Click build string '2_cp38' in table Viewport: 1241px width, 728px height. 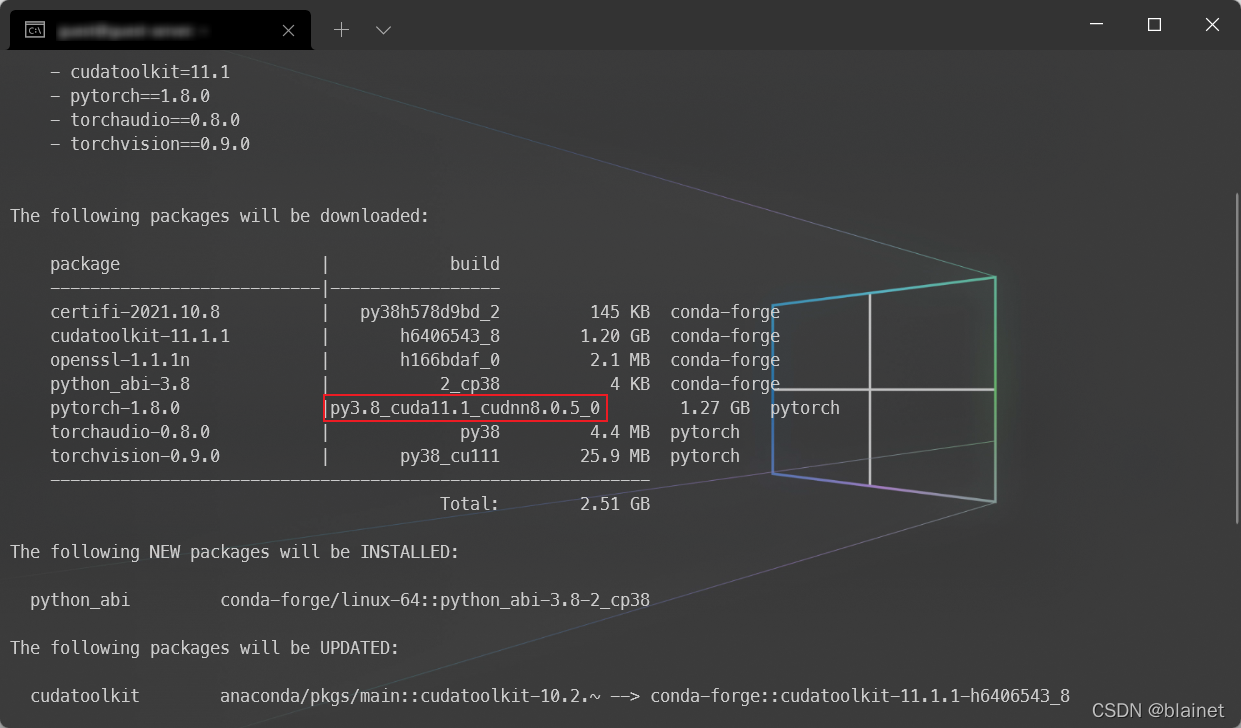pyautogui.click(x=470, y=384)
